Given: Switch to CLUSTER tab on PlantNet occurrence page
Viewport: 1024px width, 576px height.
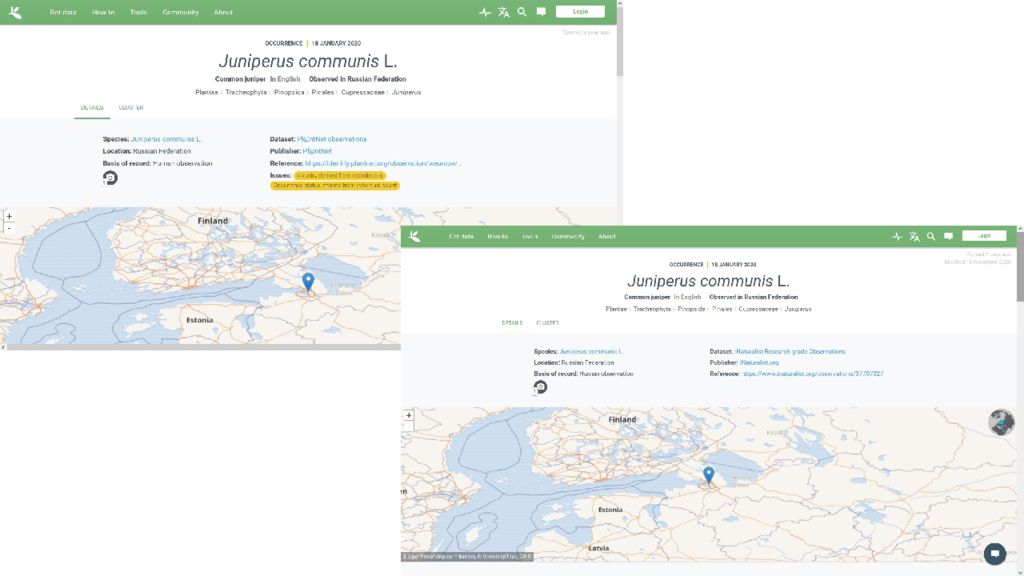Looking at the screenshot, I should [131, 108].
